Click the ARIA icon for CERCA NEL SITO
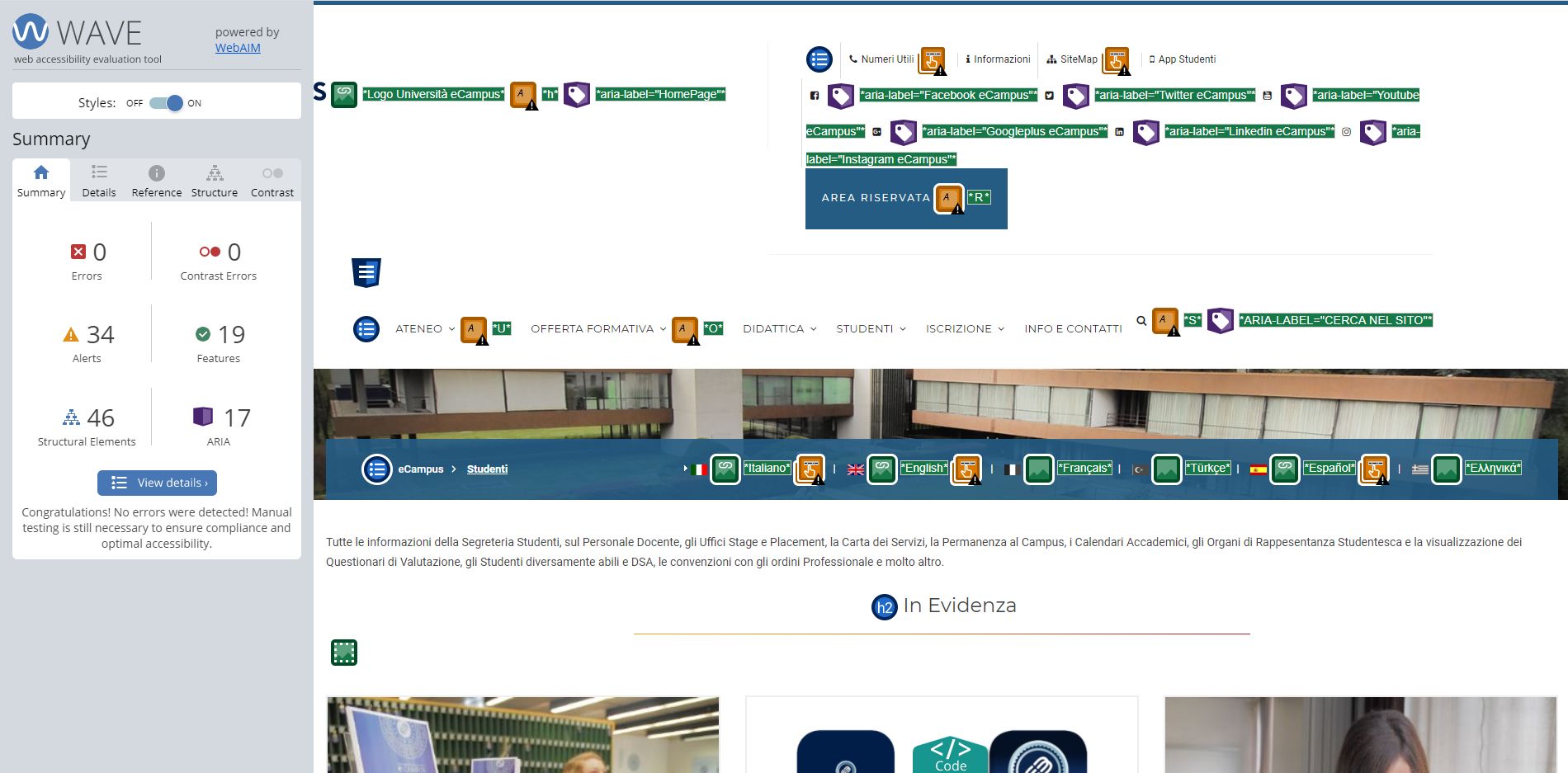The image size is (1568, 773). tap(1221, 321)
